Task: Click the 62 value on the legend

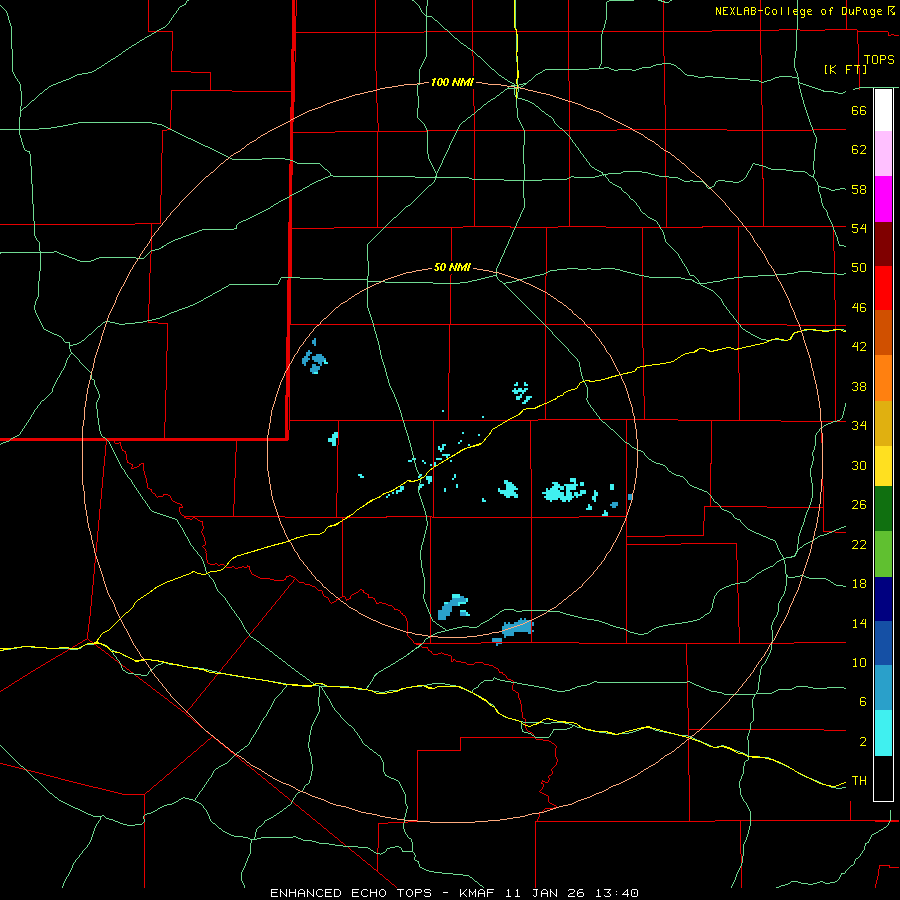Action: coord(859,150)
